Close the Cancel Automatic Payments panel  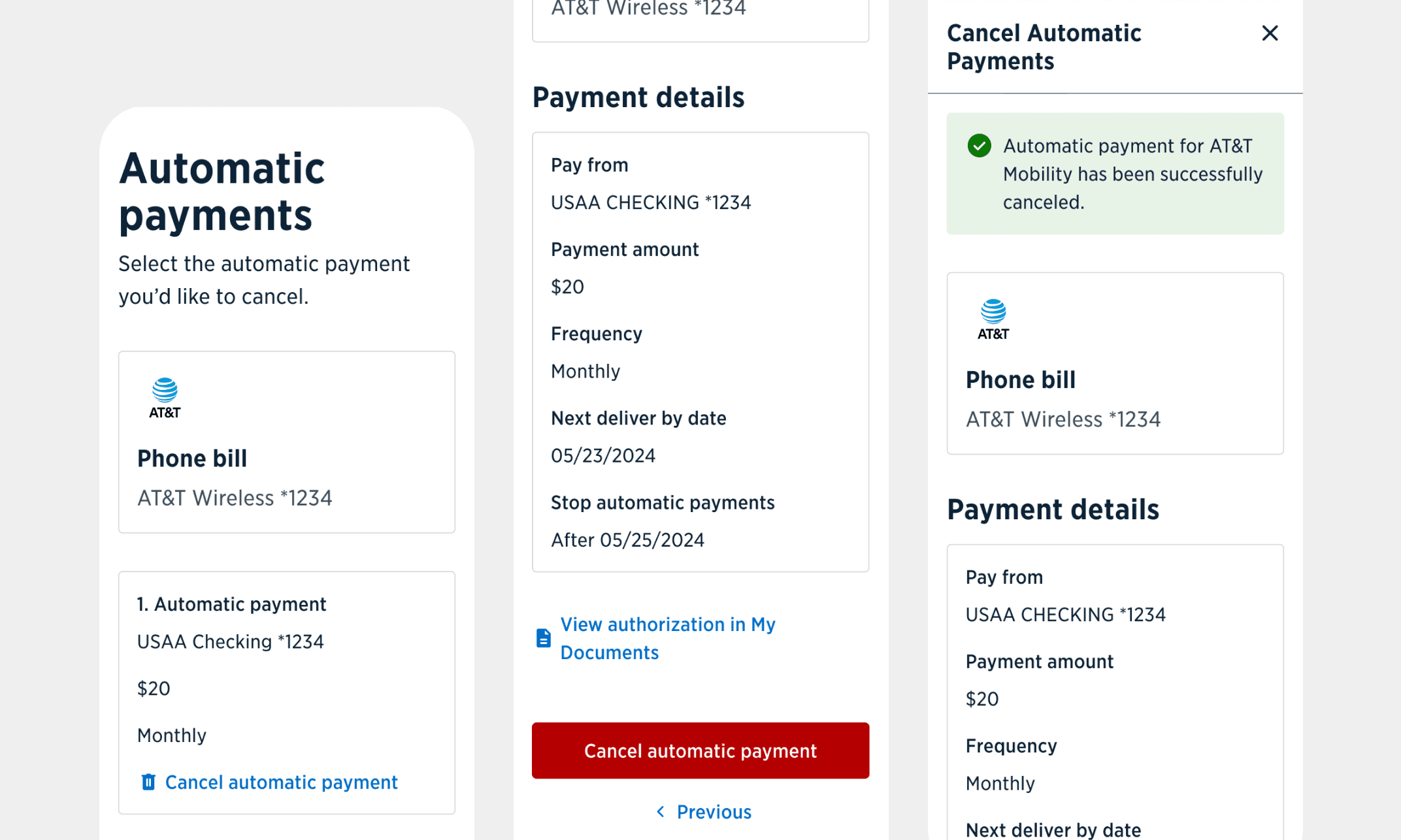pyautogui.click(x=1269, y=33)
